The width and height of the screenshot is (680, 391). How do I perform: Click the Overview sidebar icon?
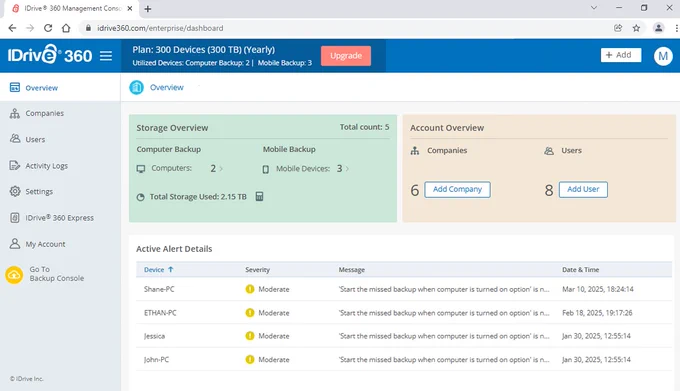(x=15, y=88)
